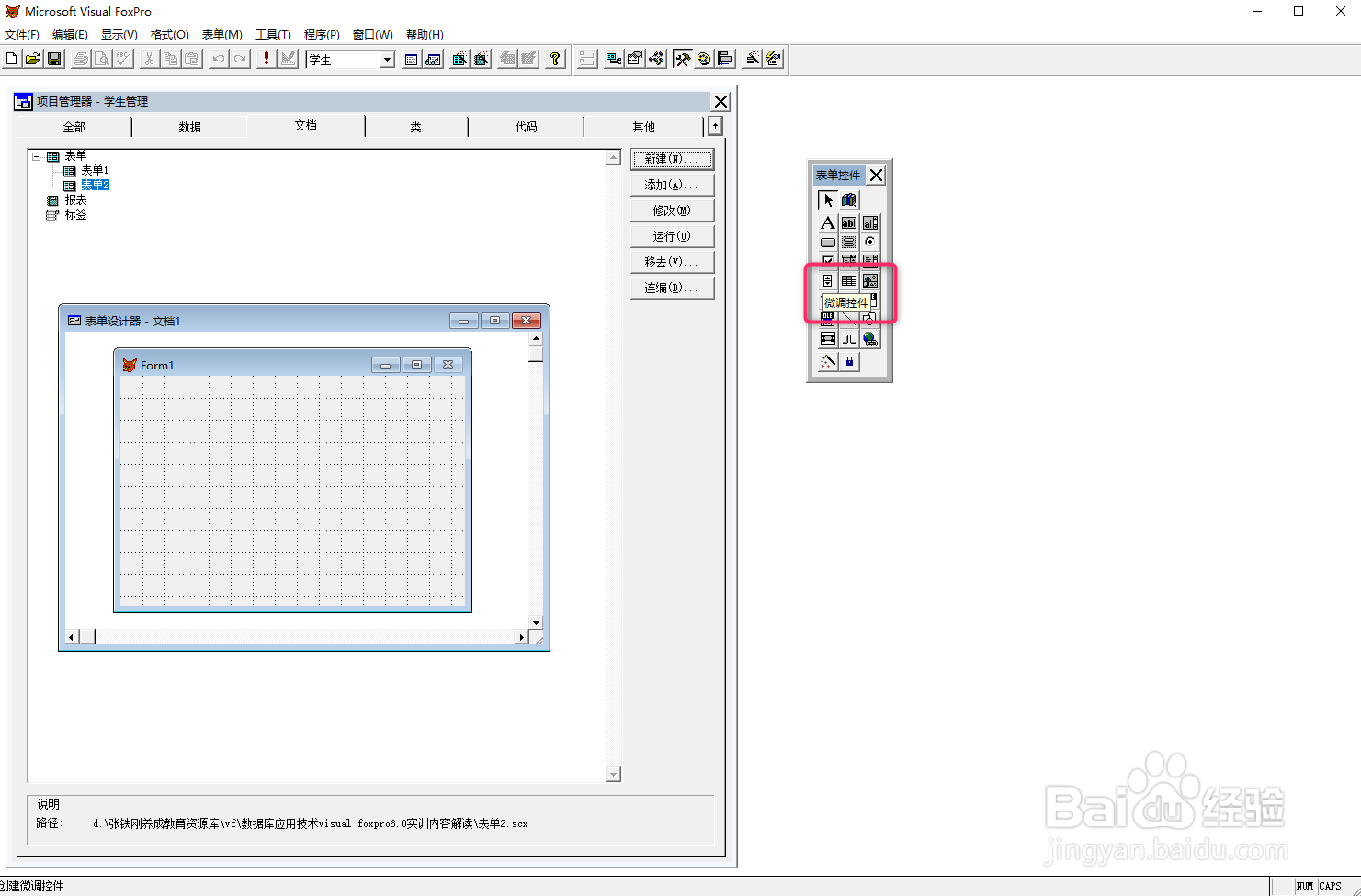Open the Data Environment icon
This screenshot has width=1361, height=896.
pos(613,59)
